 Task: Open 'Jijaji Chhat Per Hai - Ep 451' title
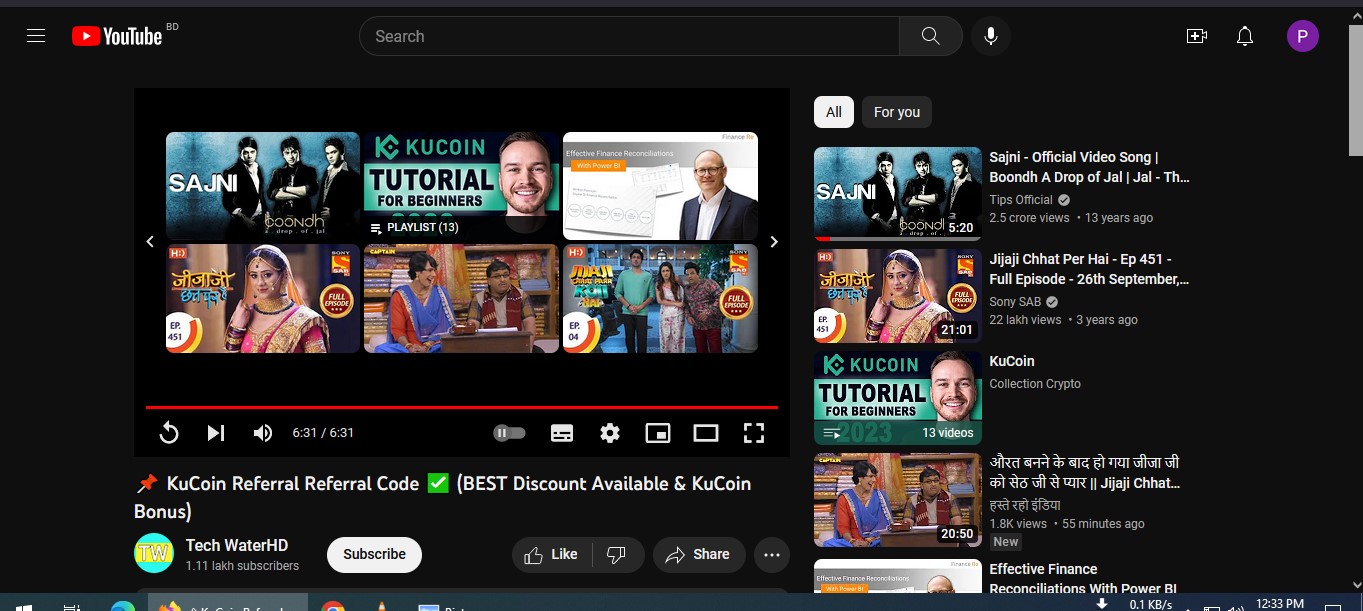pyautogui.click(x=1089, y=269)
